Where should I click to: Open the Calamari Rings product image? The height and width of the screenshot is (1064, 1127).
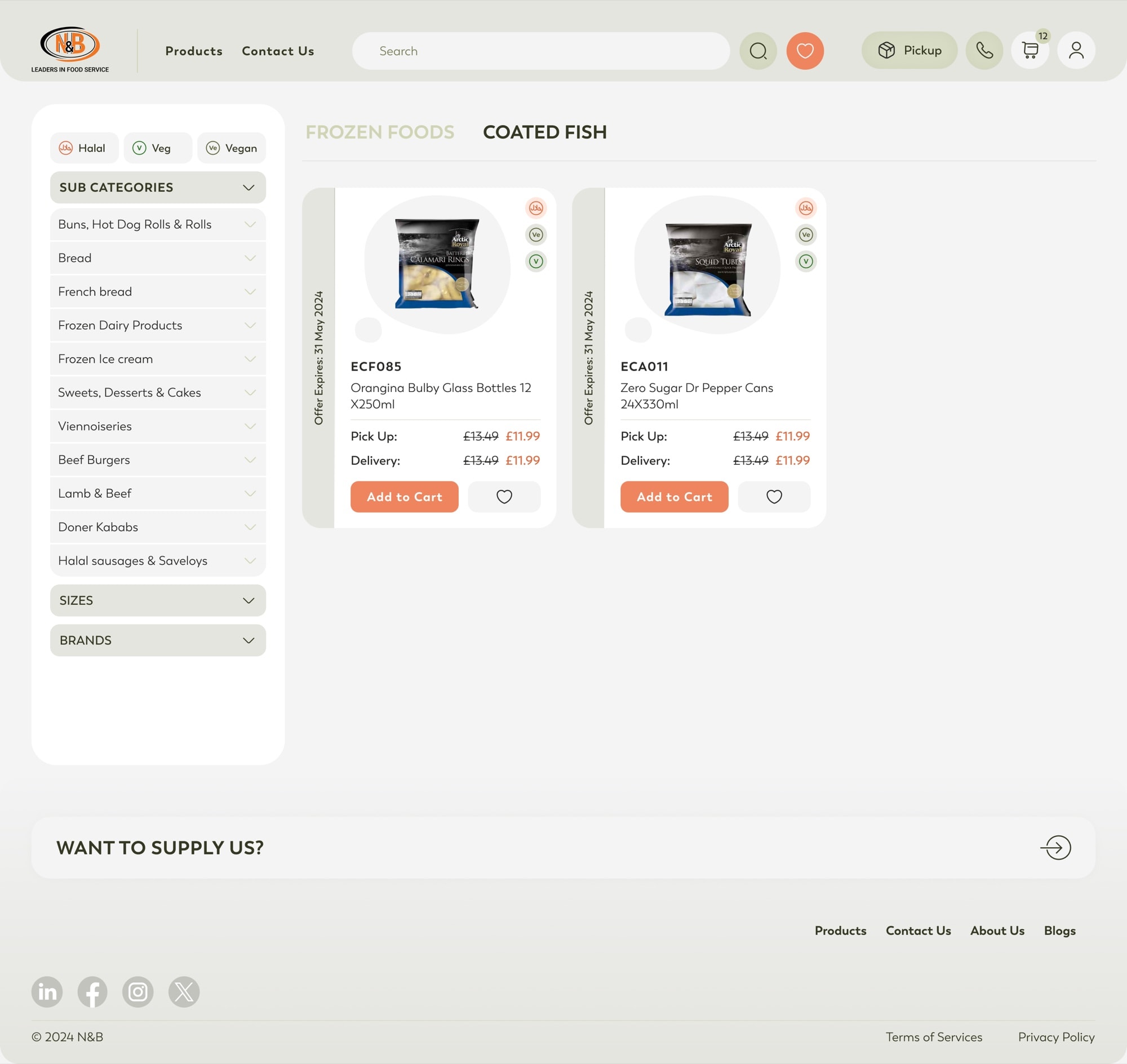[437, 264]
